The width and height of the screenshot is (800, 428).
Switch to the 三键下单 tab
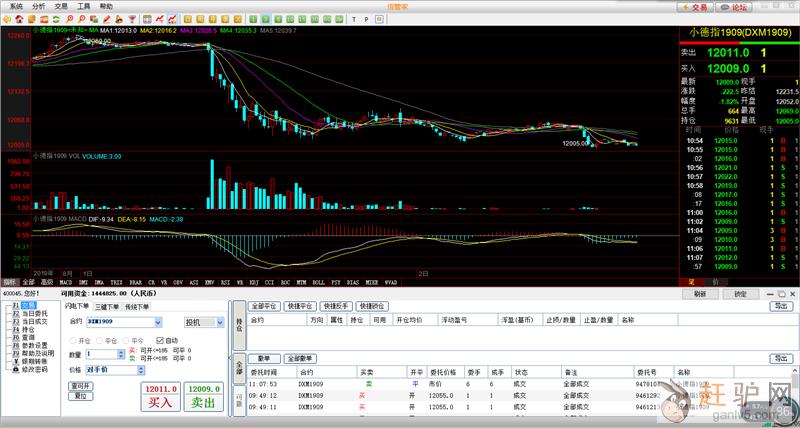pyautogui.click(x=107, y=307)
